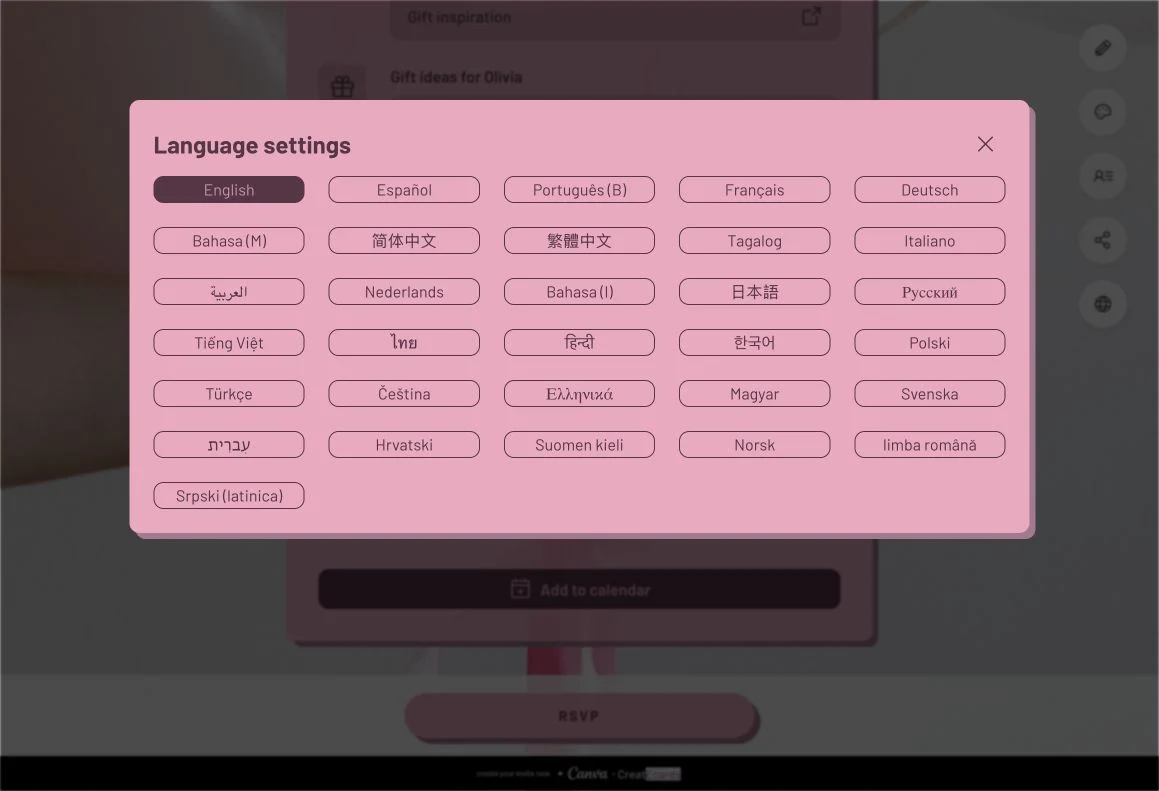Screen dimensions: 1159x791
Task: Choose 繁體中文 Traditional Chinese
Action: (x=580, y=241)
